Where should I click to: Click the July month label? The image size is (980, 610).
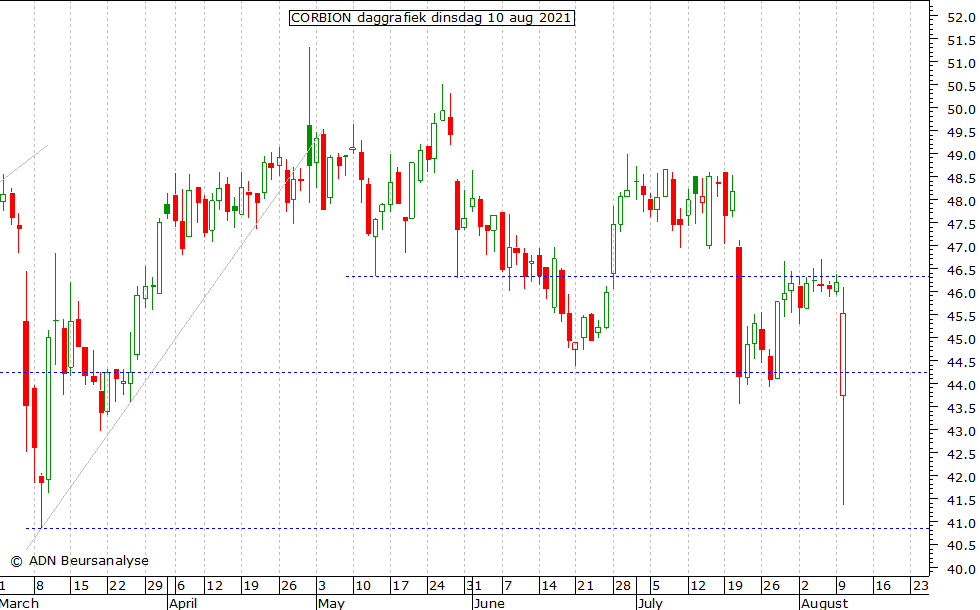(x=650, y=603)
